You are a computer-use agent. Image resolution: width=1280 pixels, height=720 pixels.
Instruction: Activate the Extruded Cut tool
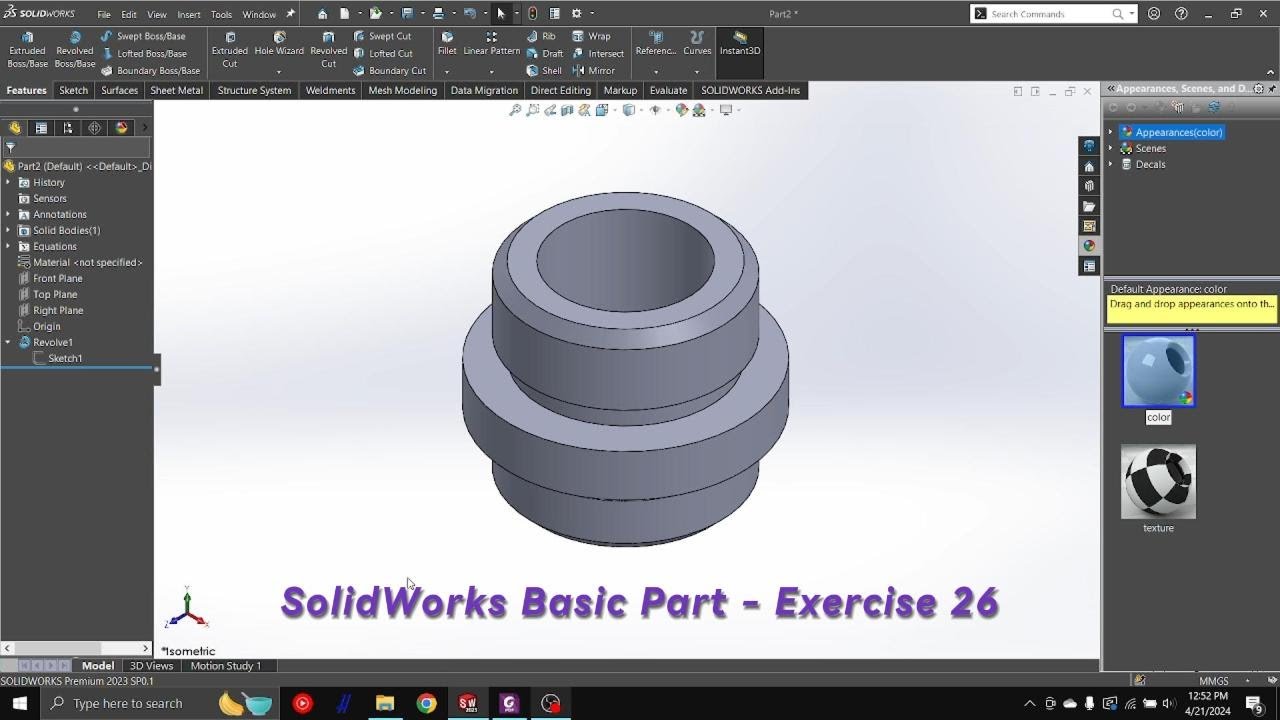tap(230, 49)
